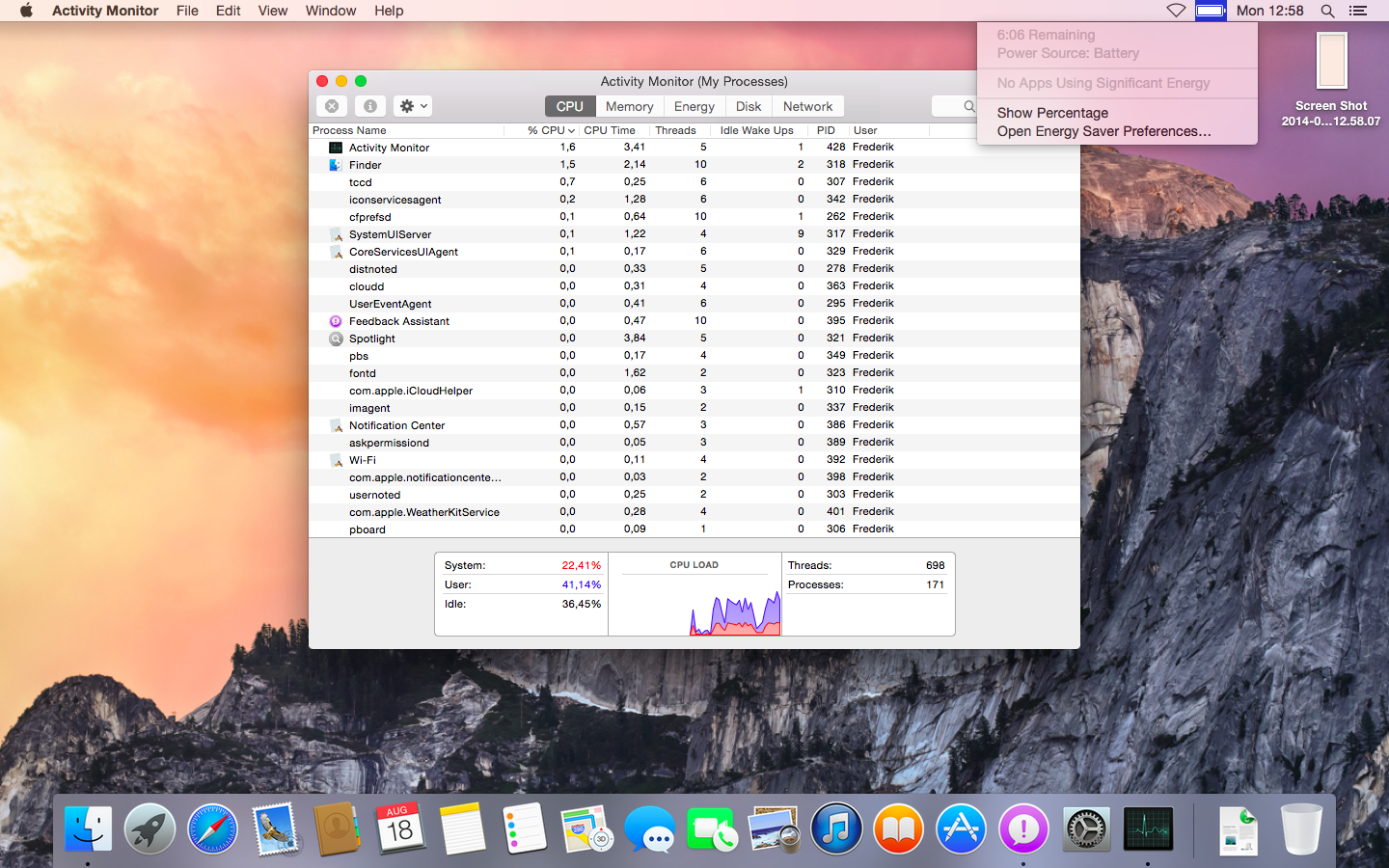Image resolution: width=1389 pixels, height=868 pixels.
Task: Open the Help menu
Action: click(x=389, y=11)
